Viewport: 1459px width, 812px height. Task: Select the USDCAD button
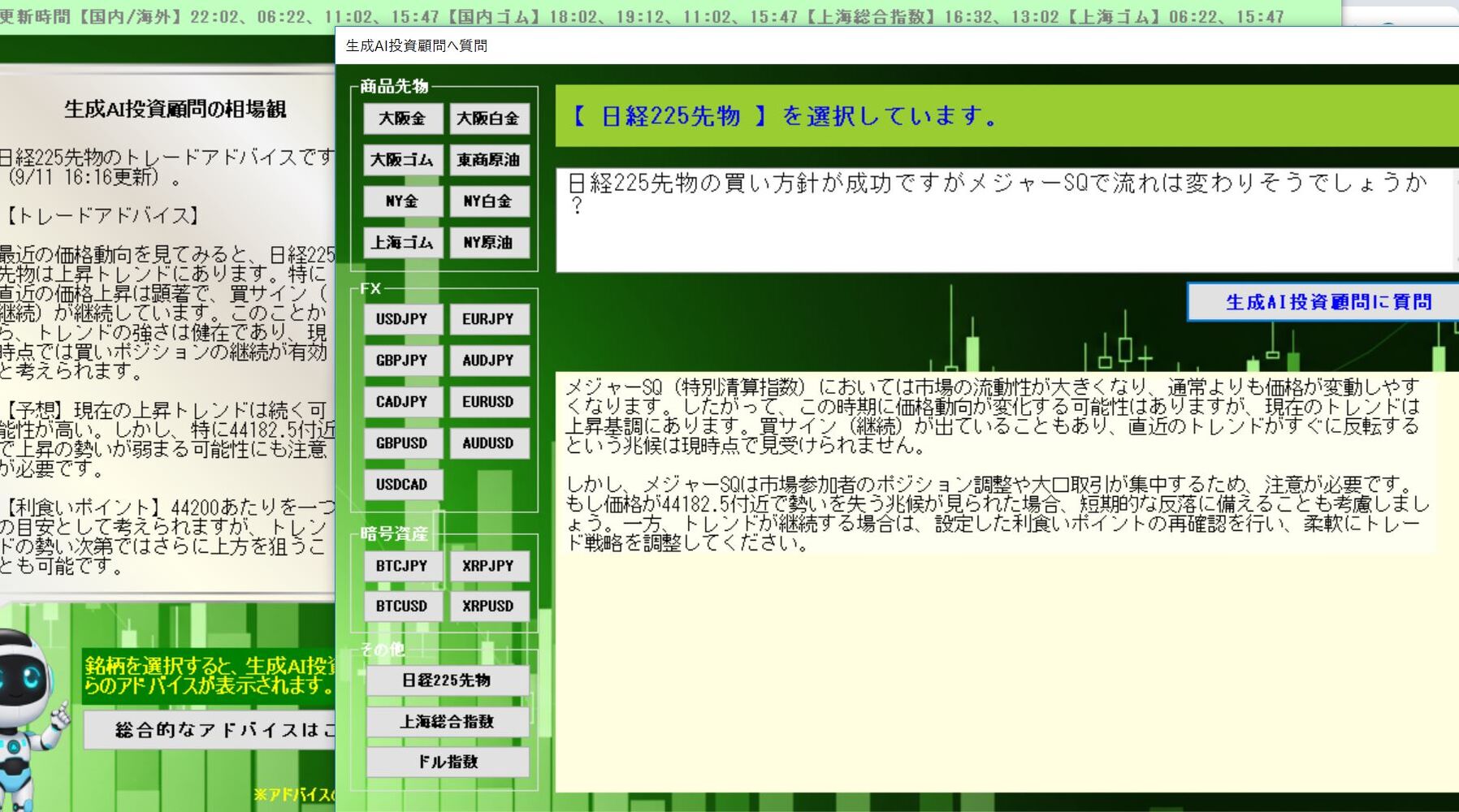pos(403,485)
